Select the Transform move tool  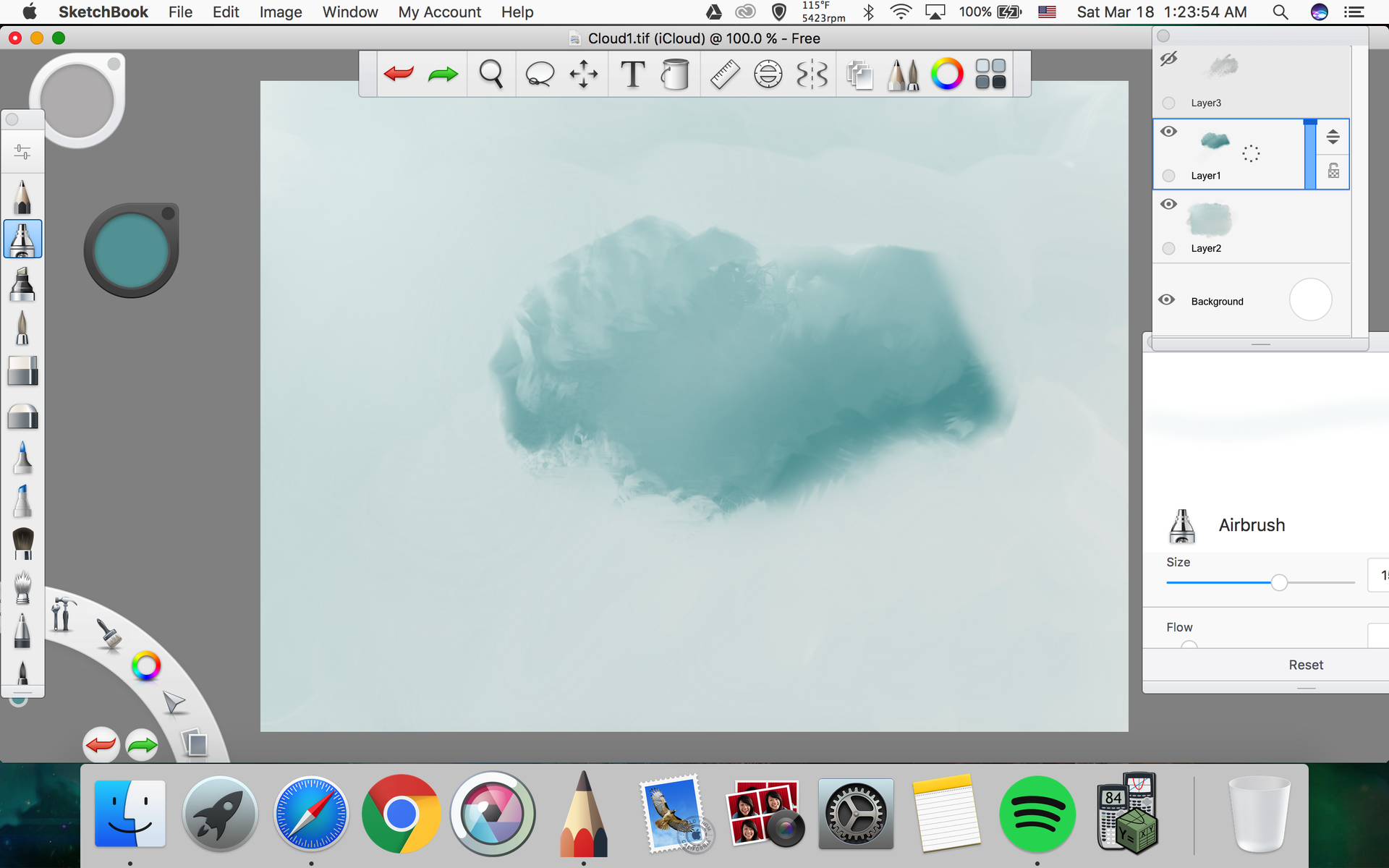(x=584, y=74)
